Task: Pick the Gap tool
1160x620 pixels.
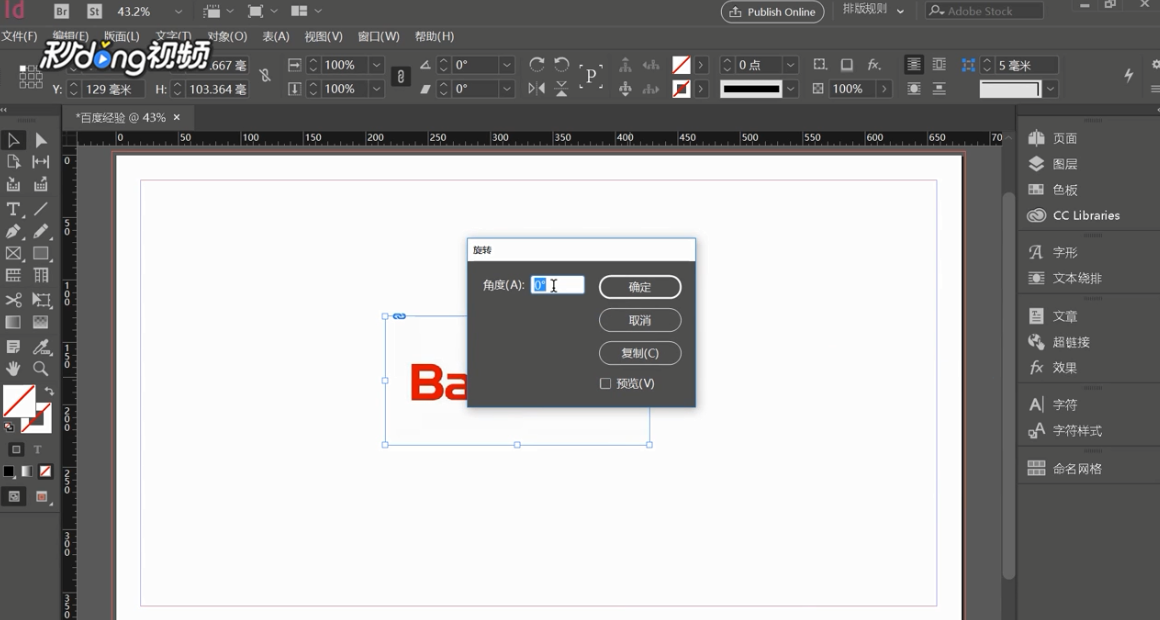Action: 41,162
